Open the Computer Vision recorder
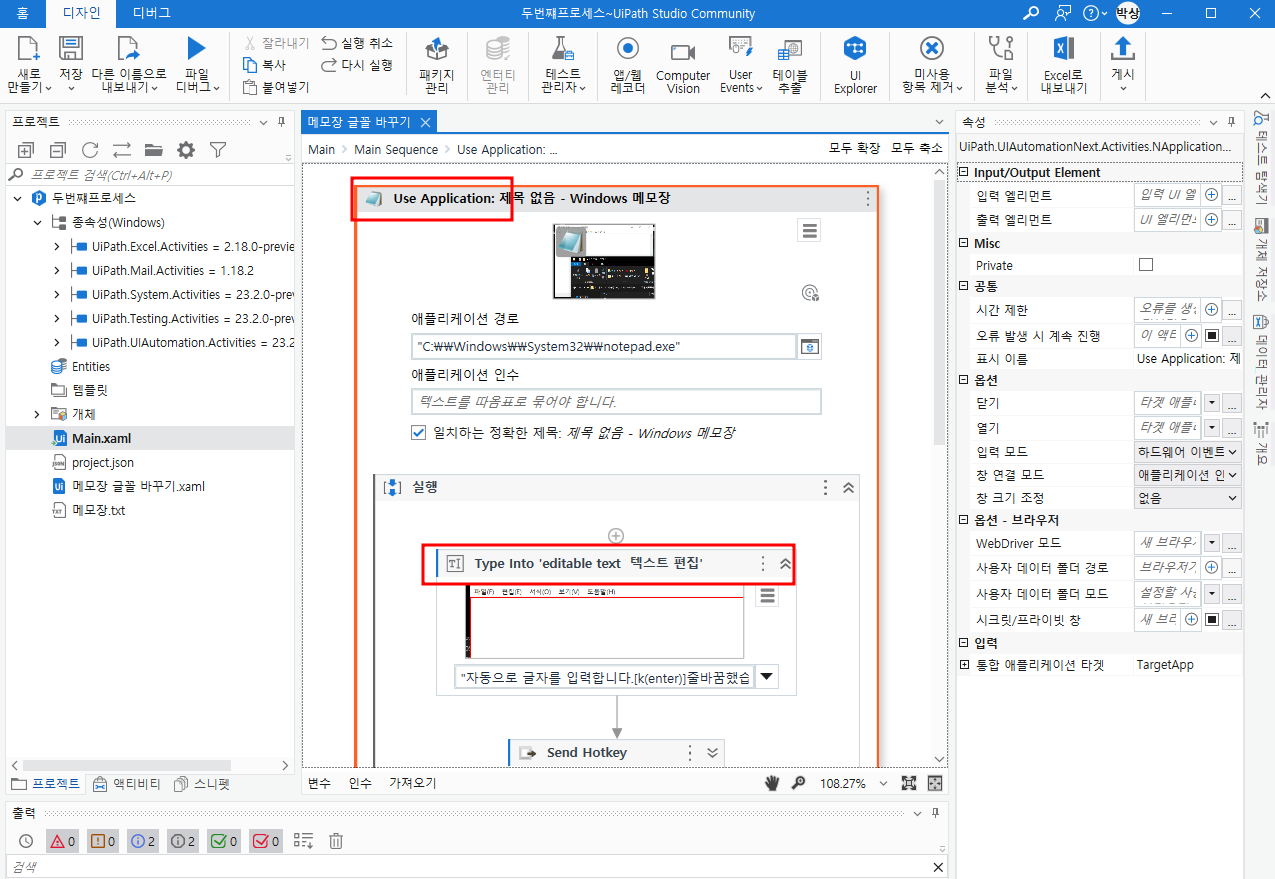1275x879 pixels. 683,66
